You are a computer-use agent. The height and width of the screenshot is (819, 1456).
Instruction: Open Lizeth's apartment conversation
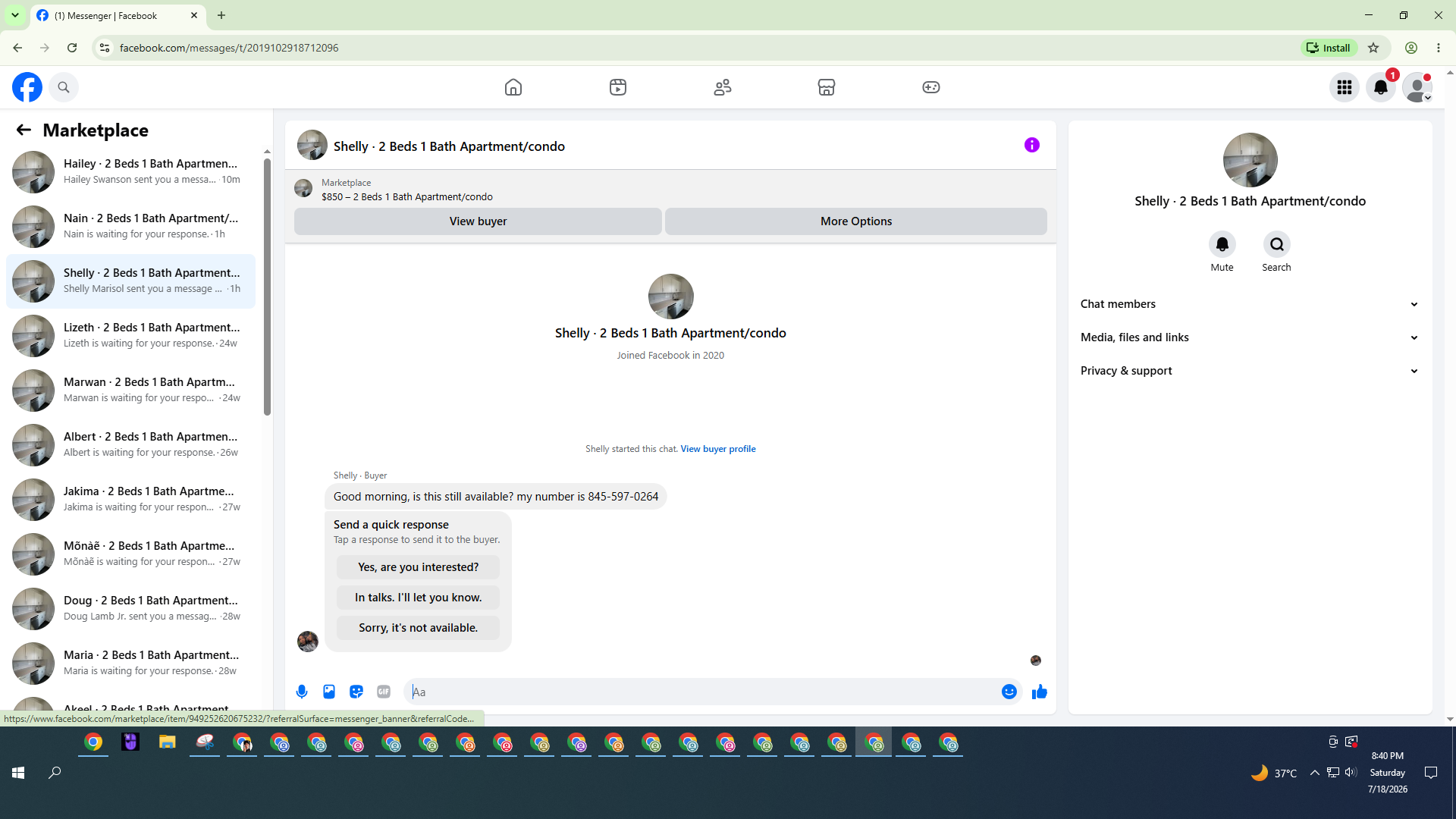coord(130,336)
